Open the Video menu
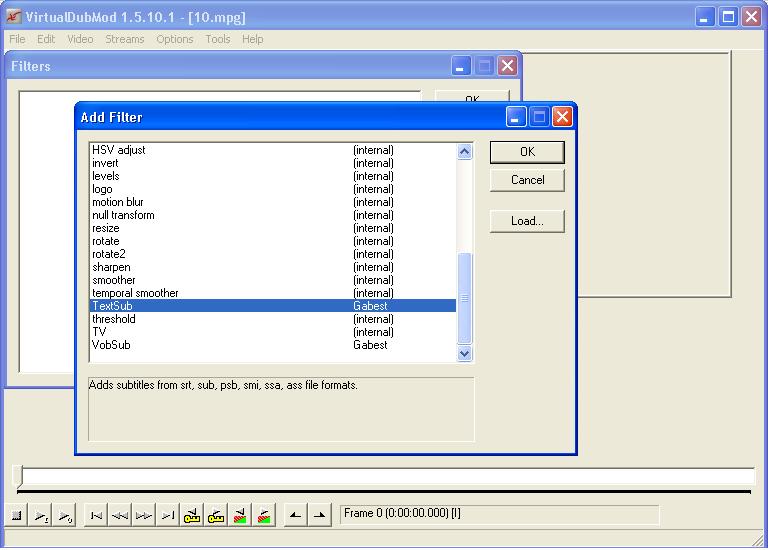This screenshot has height=550, width=768. tap(80, 39)
